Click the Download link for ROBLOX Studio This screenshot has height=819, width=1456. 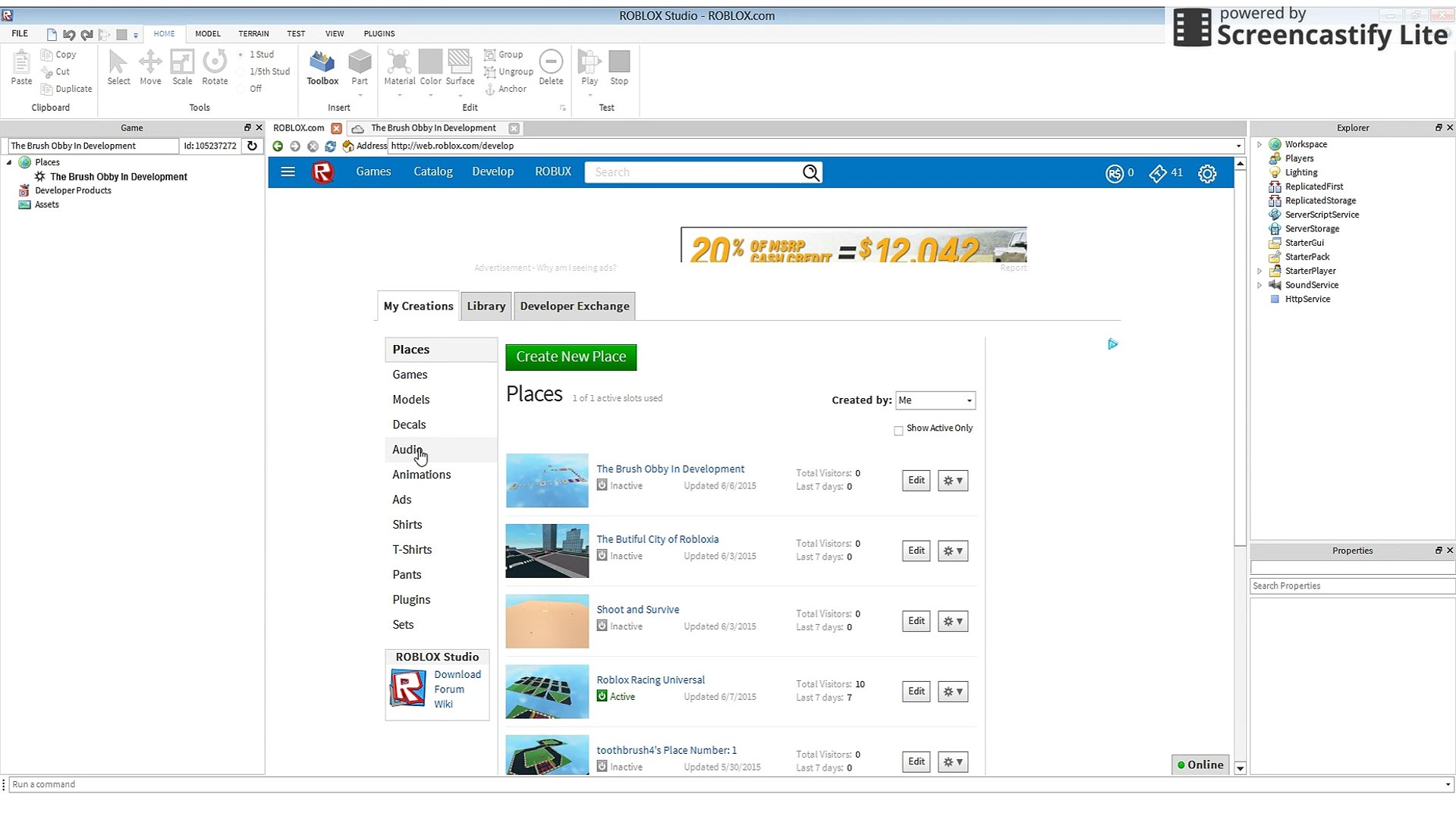(458, 675)
